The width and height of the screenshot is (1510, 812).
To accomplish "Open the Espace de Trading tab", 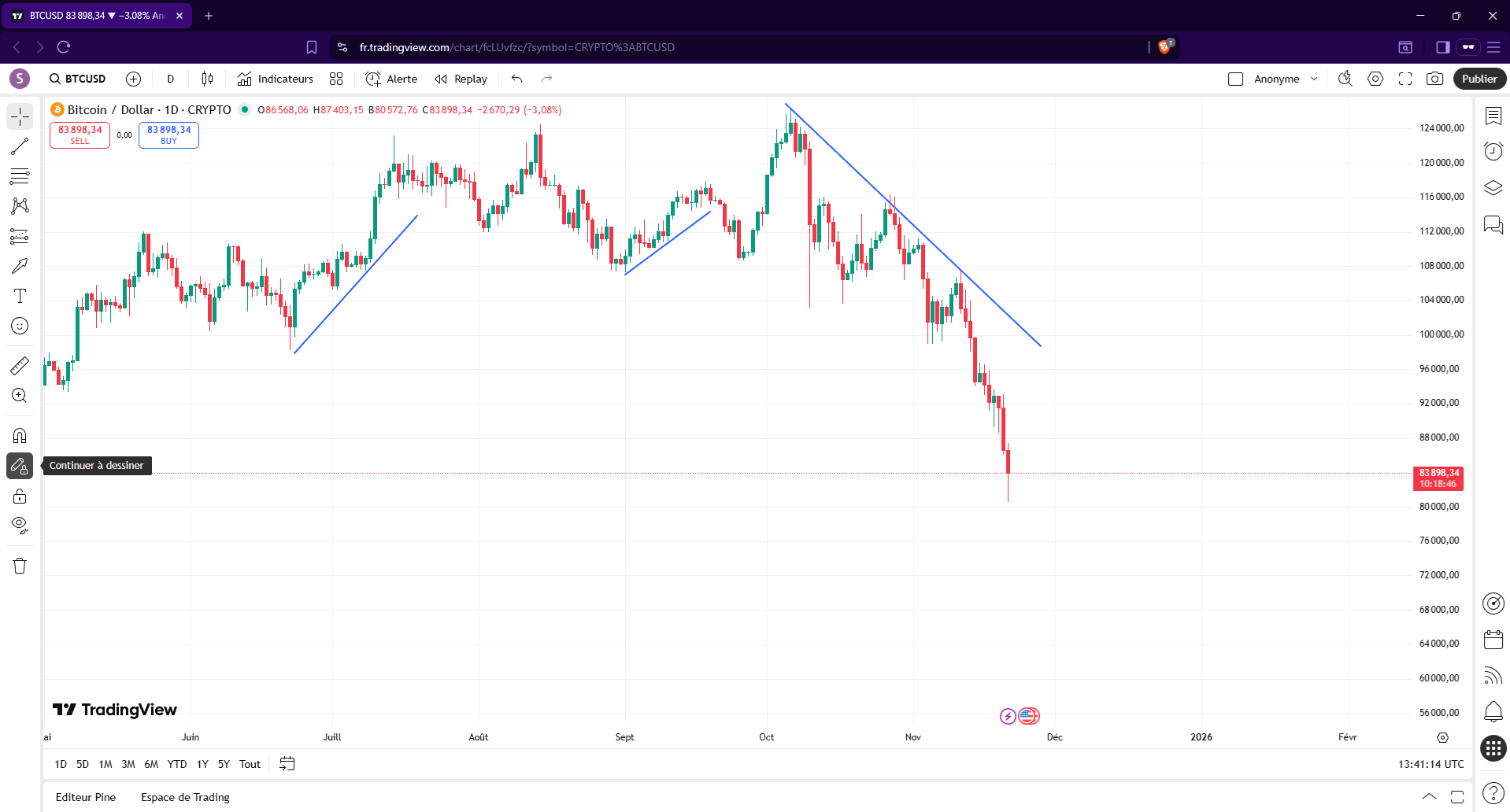I will 184,797.
